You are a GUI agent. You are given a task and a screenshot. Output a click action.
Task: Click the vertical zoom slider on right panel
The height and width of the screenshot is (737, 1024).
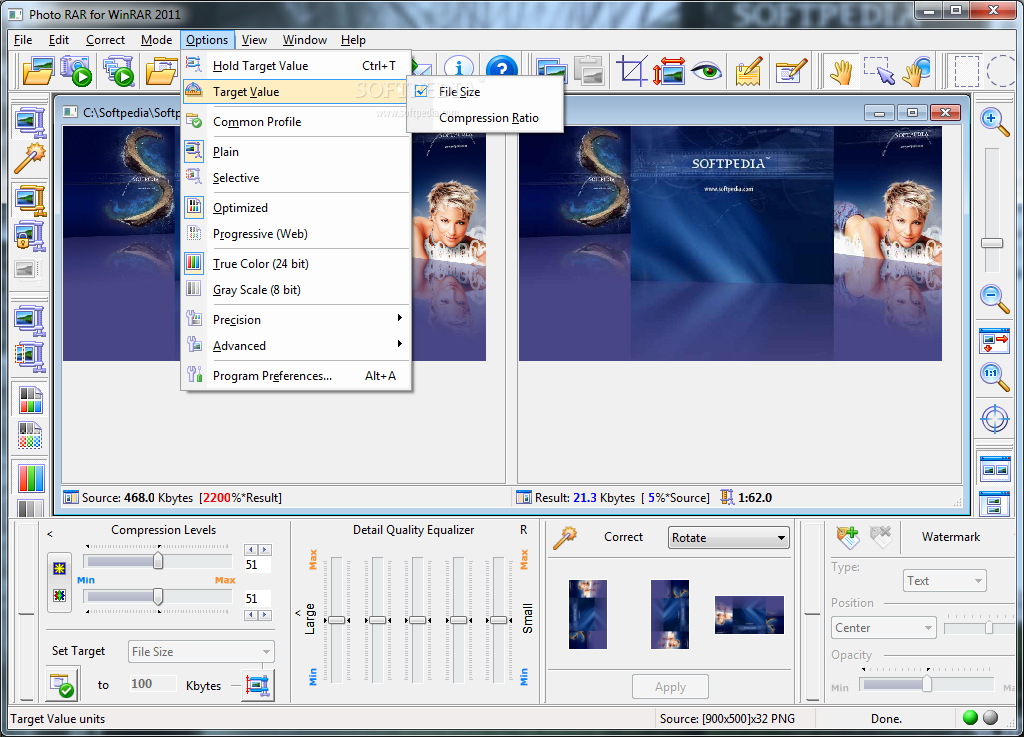tap(992, 243)
